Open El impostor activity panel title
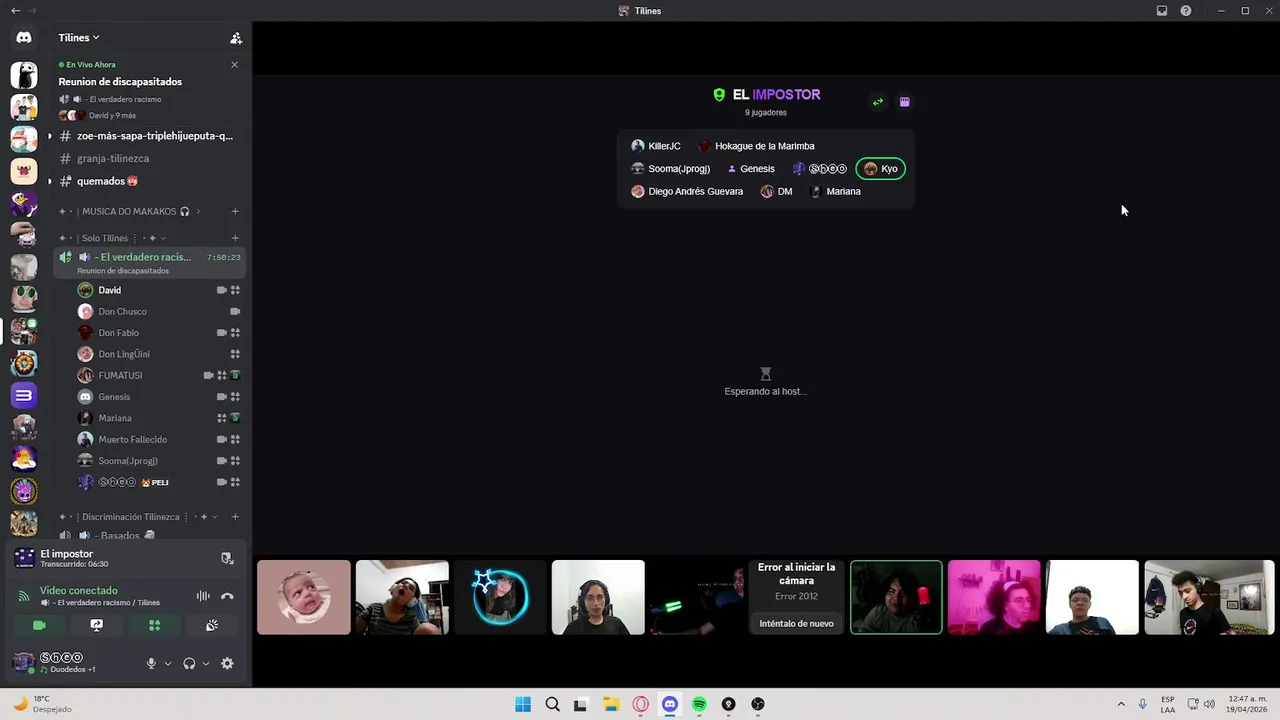1280x720 pixels. [67, 554]
